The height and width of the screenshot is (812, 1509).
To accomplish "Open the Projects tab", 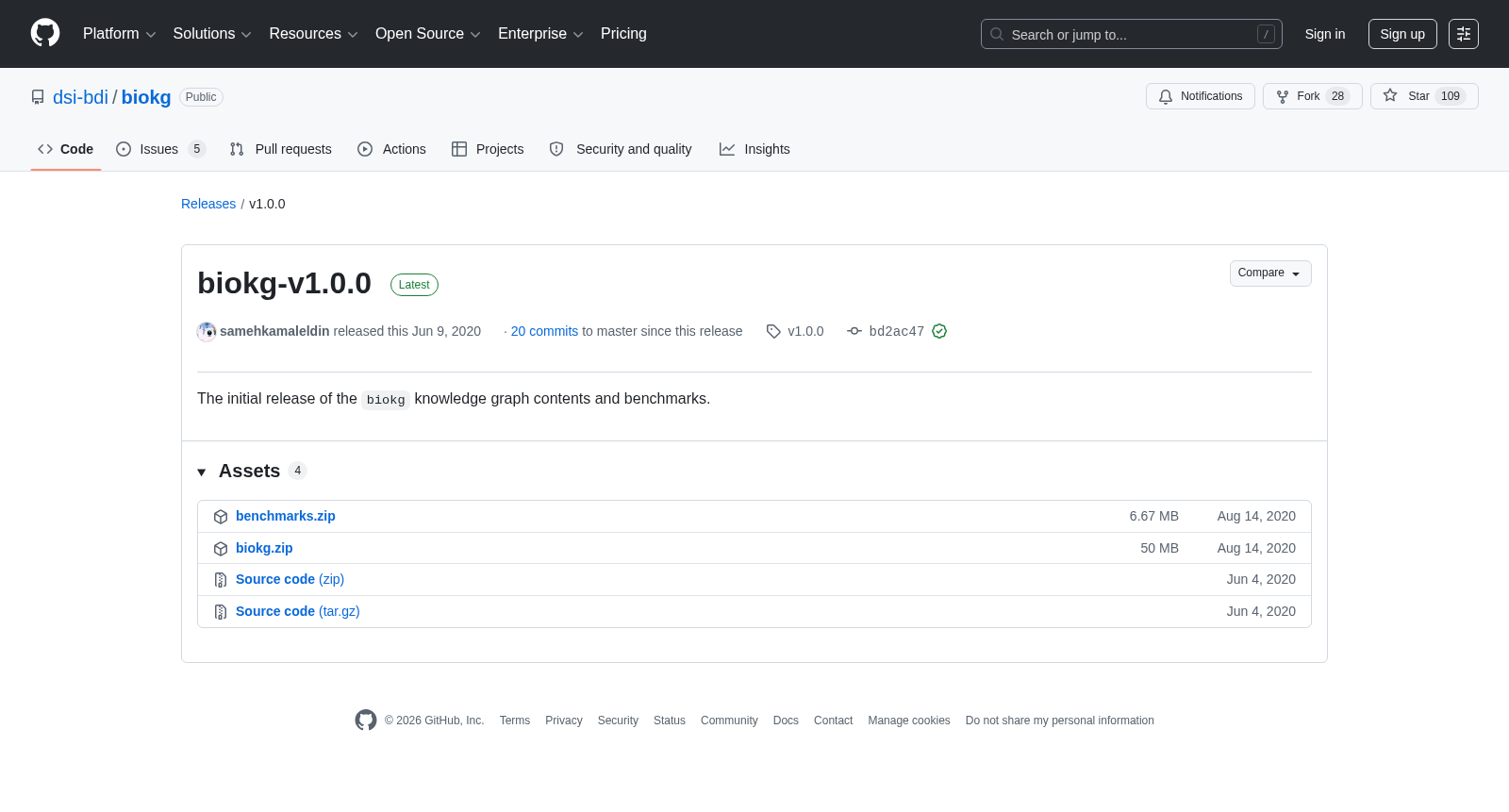I will pyautogui.click(x=488, y=149).
